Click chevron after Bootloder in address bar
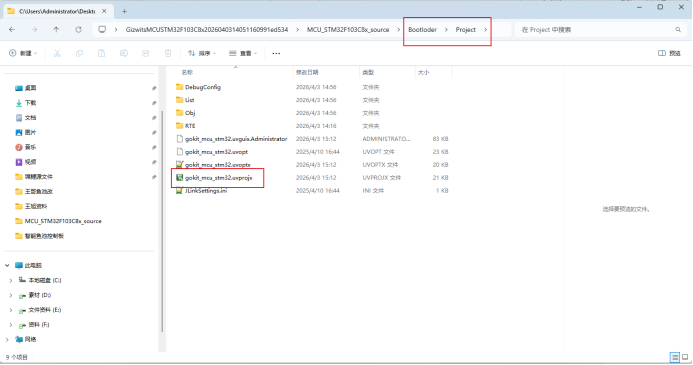Image resolution: width=693 pixels, height=365 pixels. tap(446, 30)
